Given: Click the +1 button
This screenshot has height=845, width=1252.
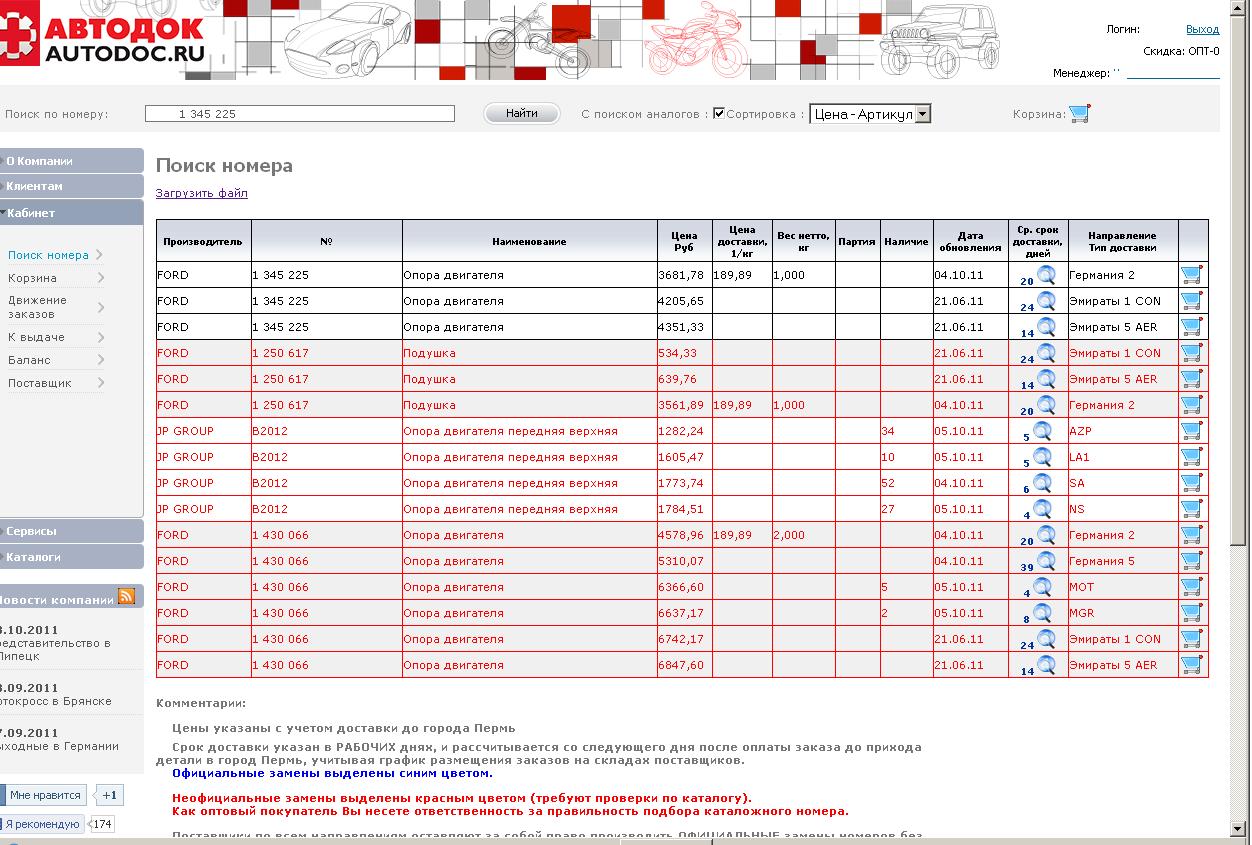Looking at the screenshot, I should point(109,795).
